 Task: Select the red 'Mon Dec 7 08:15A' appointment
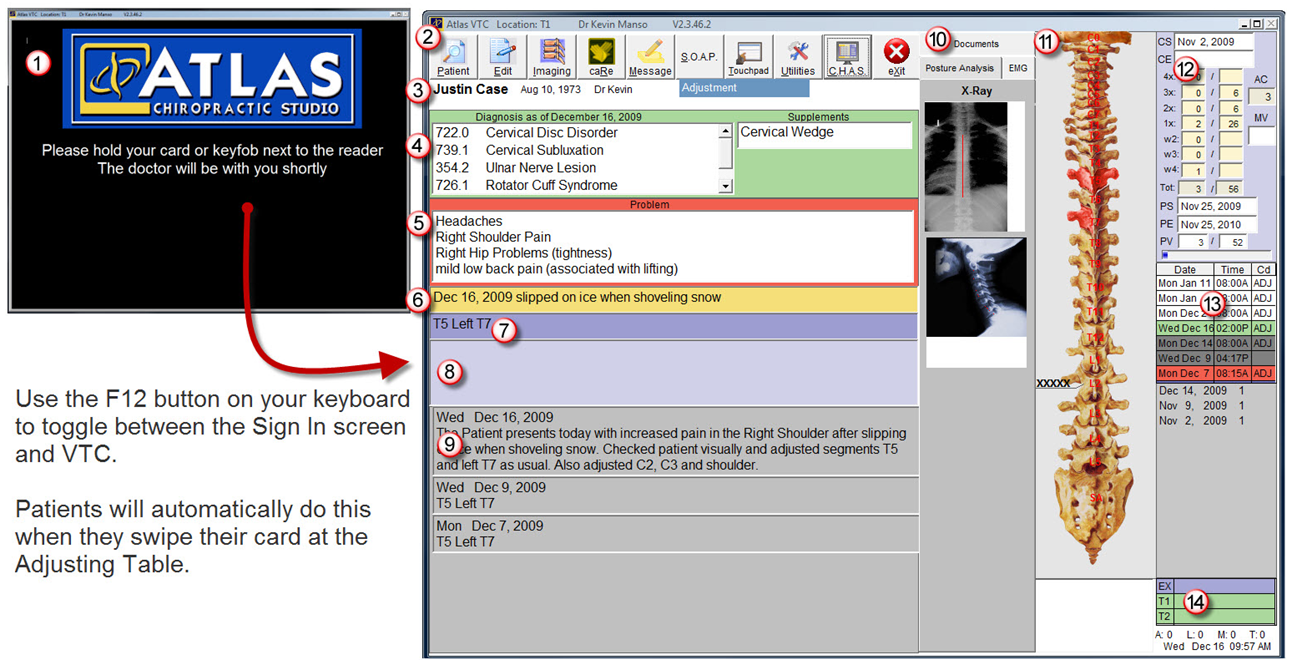point(1215,373)
